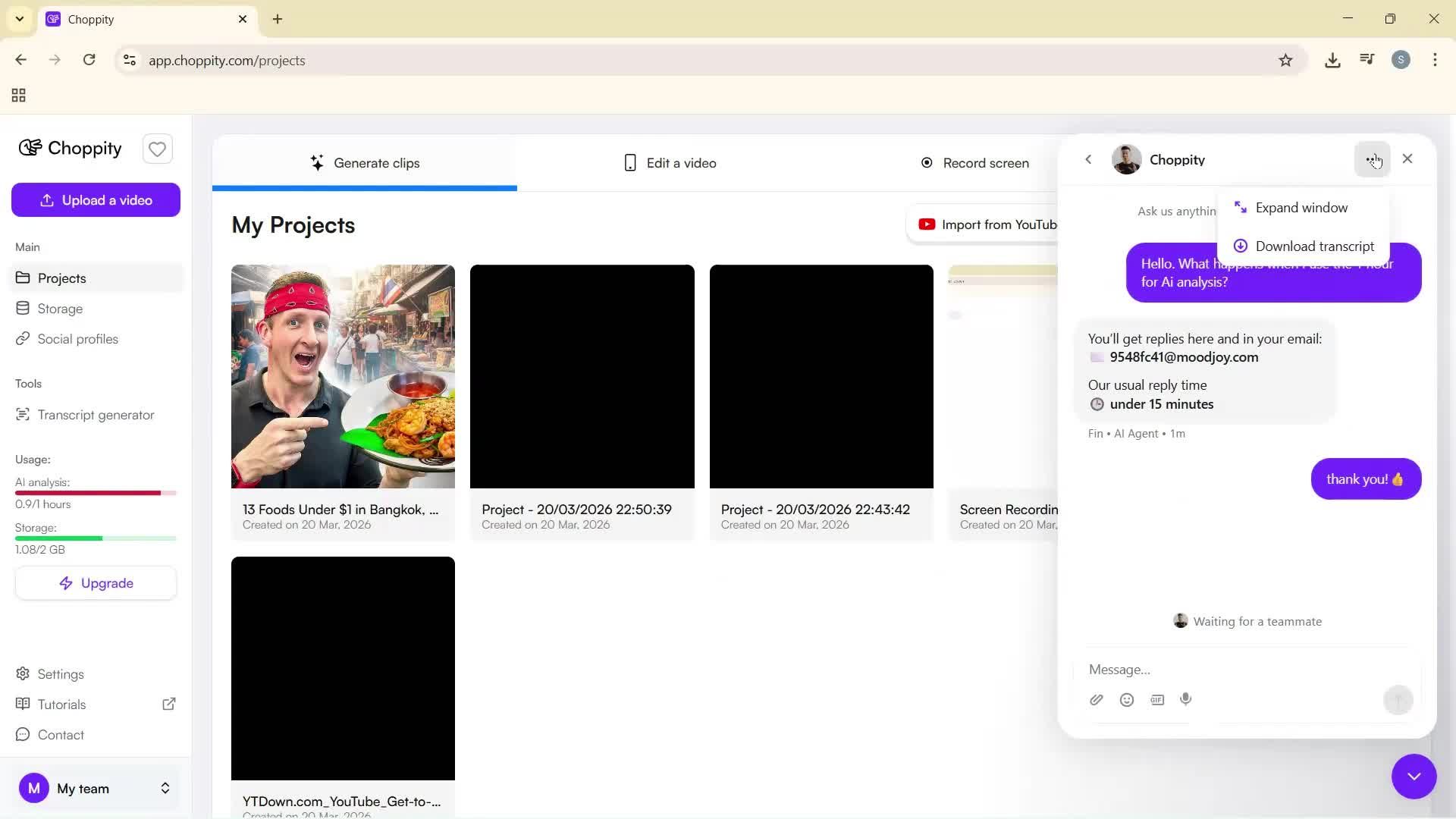Click the Record screen camera icon
This screenshot has width=1456, height=819.
click(927, 162)
